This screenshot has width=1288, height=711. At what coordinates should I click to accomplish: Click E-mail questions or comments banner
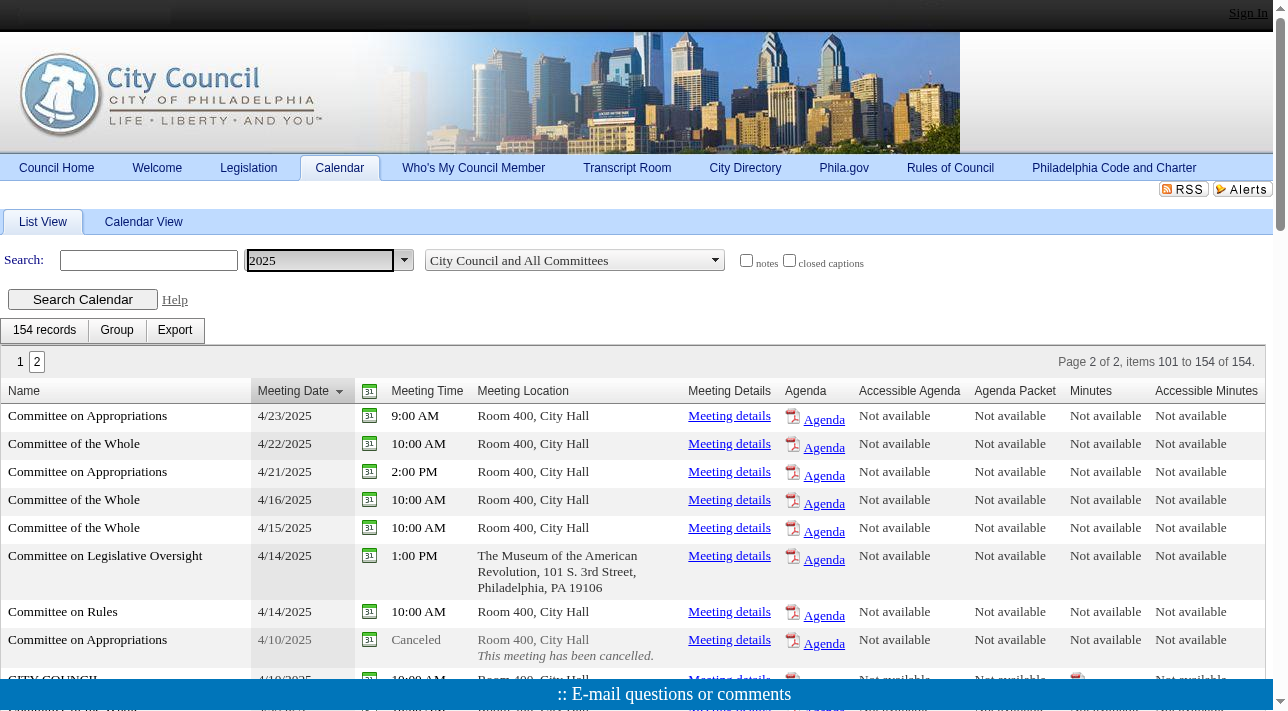[674, 694]
